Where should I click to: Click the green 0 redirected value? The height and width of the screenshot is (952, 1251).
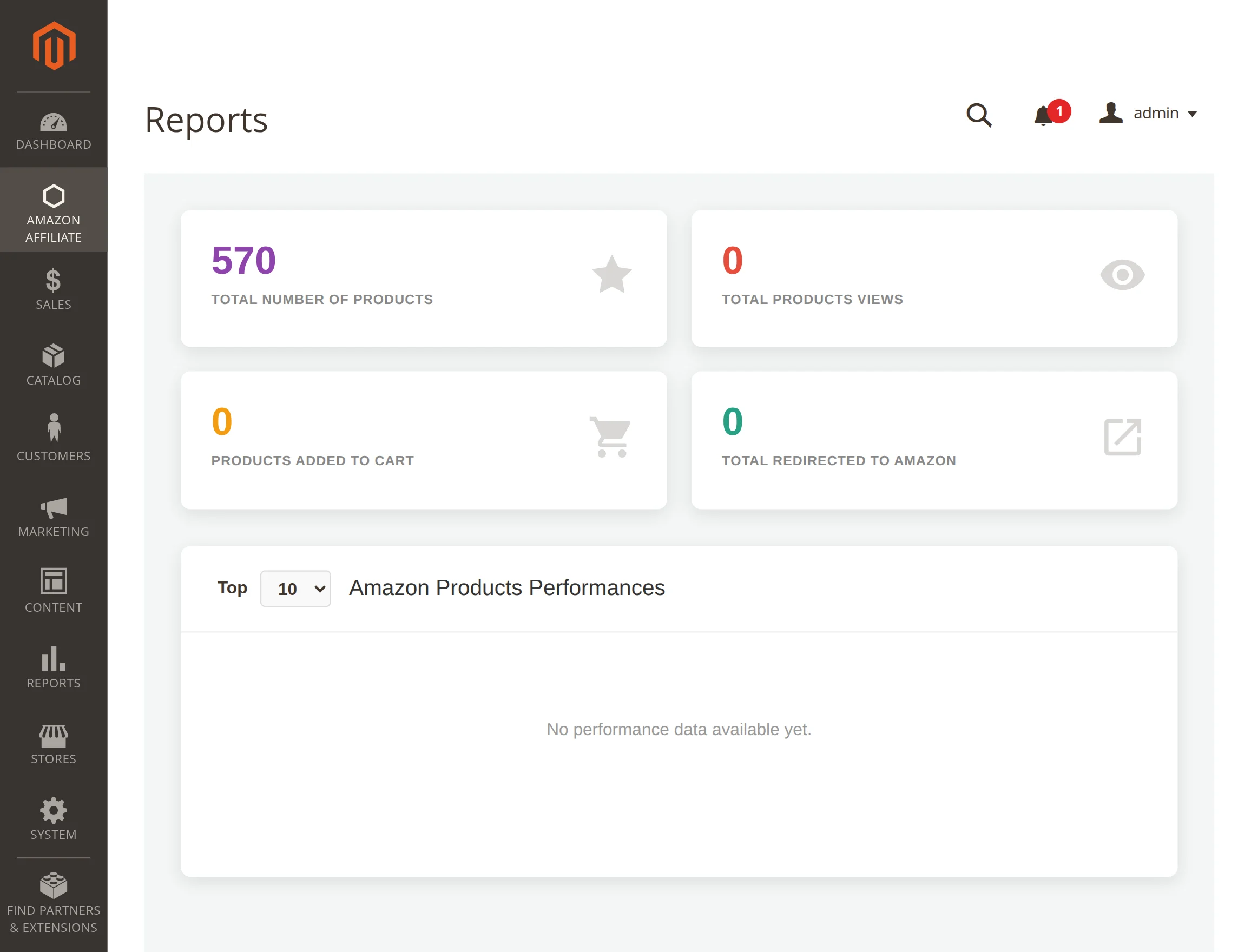tap(732, 421)
